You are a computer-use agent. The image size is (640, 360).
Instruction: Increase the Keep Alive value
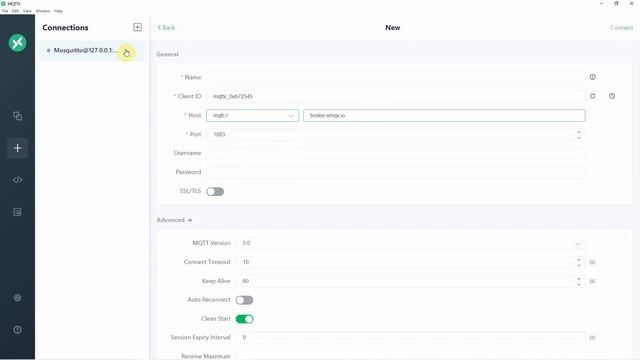tap(579, 278)
